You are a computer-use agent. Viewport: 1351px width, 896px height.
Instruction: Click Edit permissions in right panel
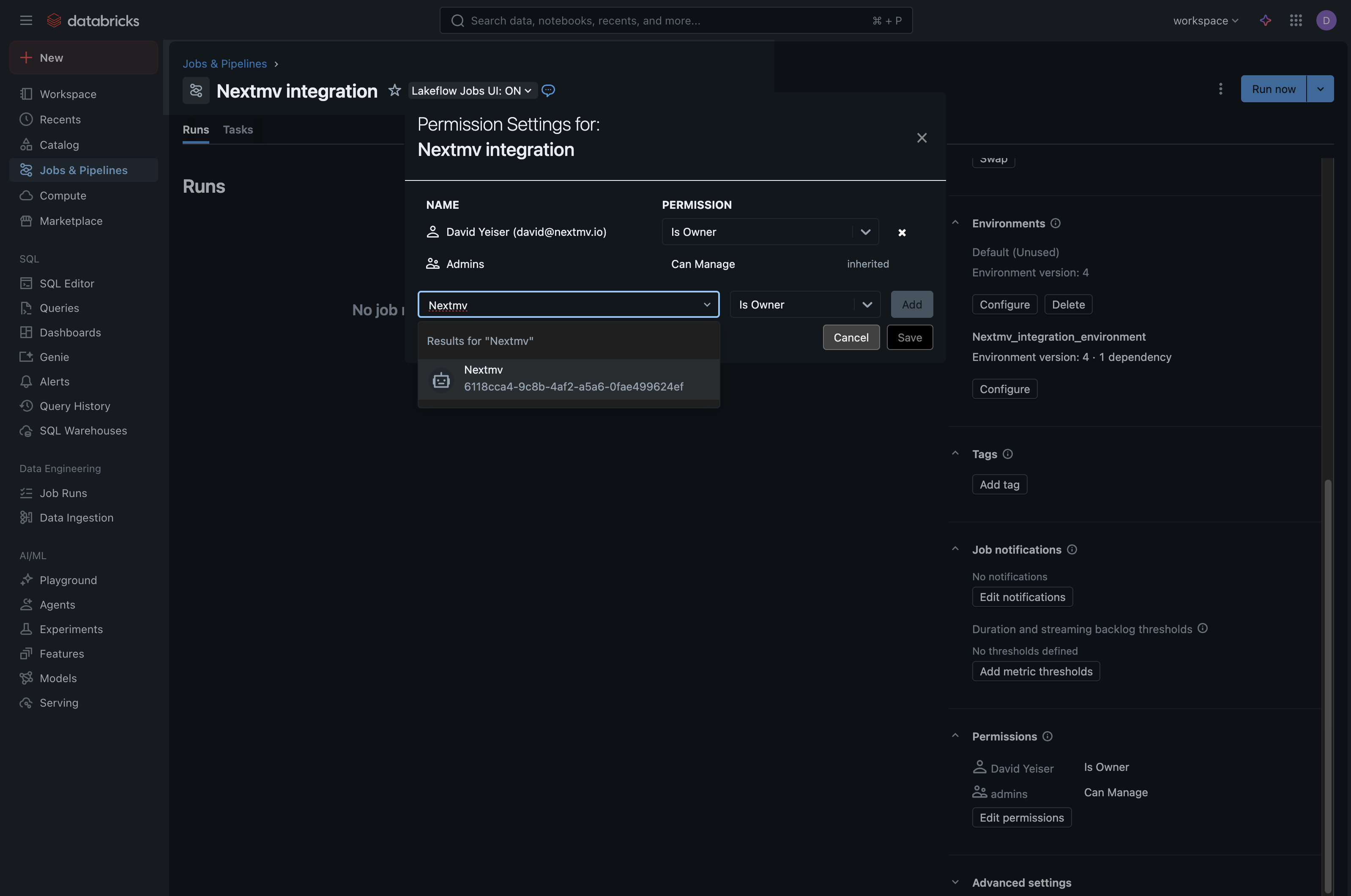tap(1021, 817)
